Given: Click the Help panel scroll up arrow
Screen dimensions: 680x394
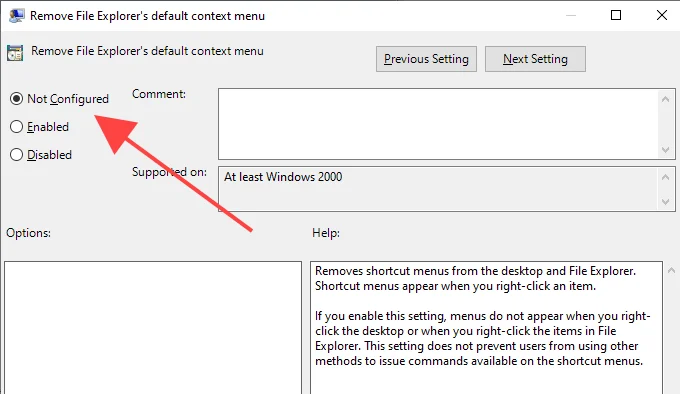Looking at the screenshot, I should 672,270.
